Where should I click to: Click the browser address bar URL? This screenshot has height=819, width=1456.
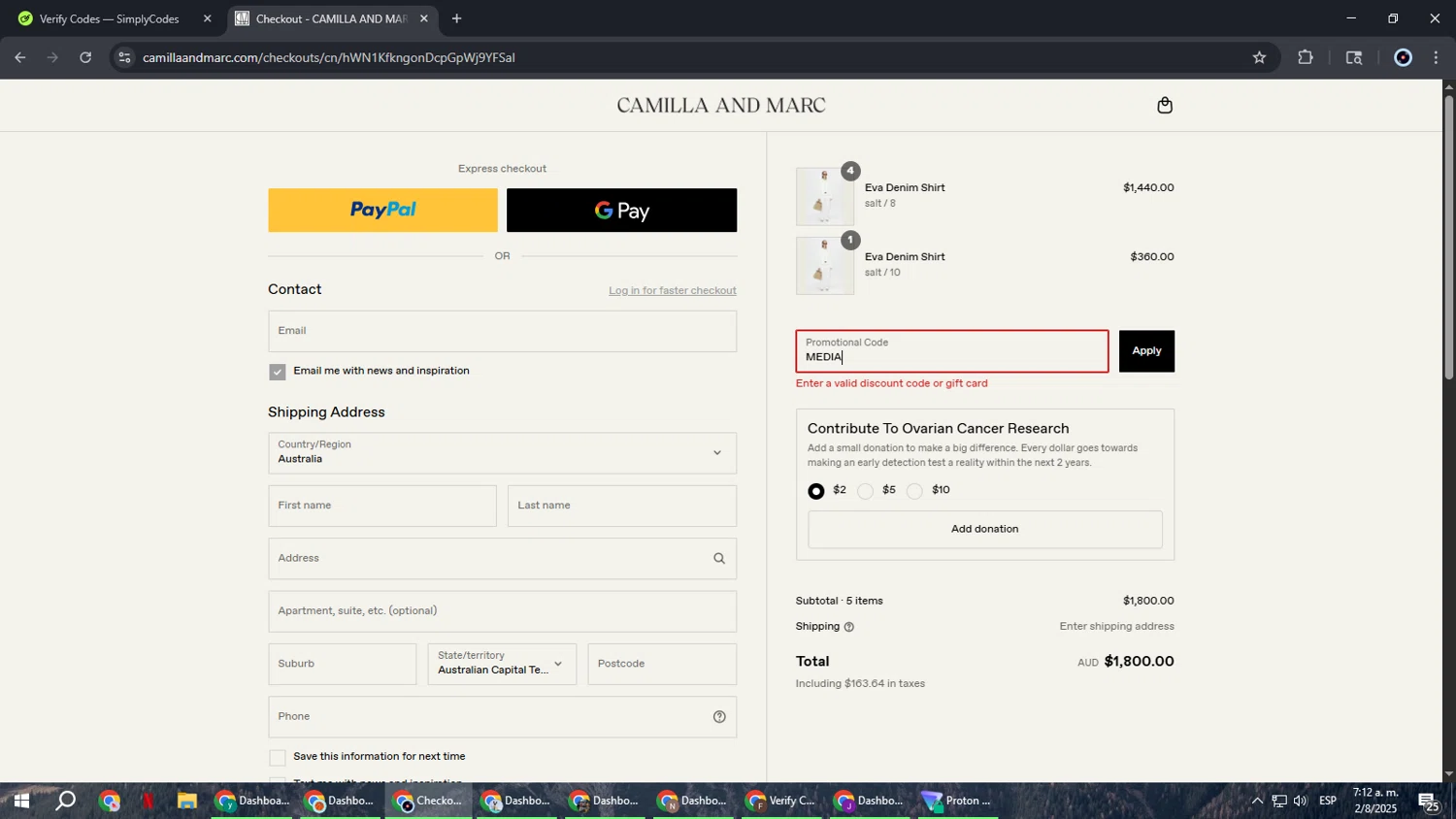(x=329, y=57)
